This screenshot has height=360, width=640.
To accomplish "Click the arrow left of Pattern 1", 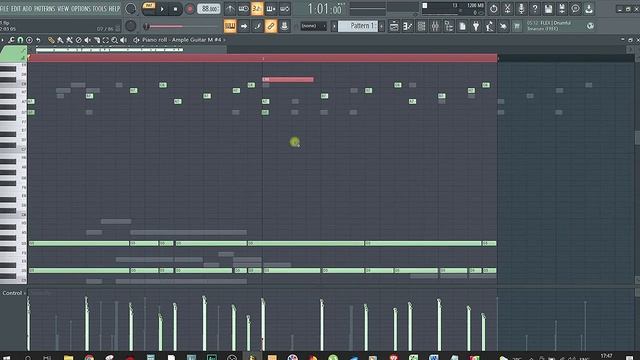I will [x=334, y=26].
